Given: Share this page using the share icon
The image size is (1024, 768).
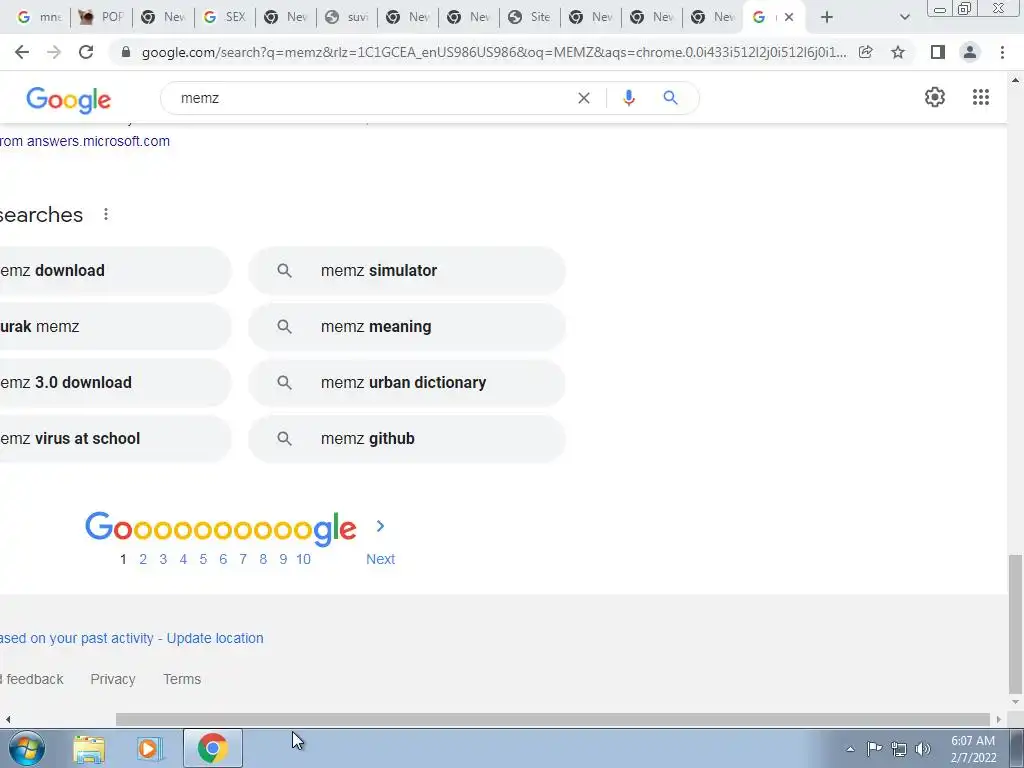Looking at the screenshot, I should [x=866, y=52].
